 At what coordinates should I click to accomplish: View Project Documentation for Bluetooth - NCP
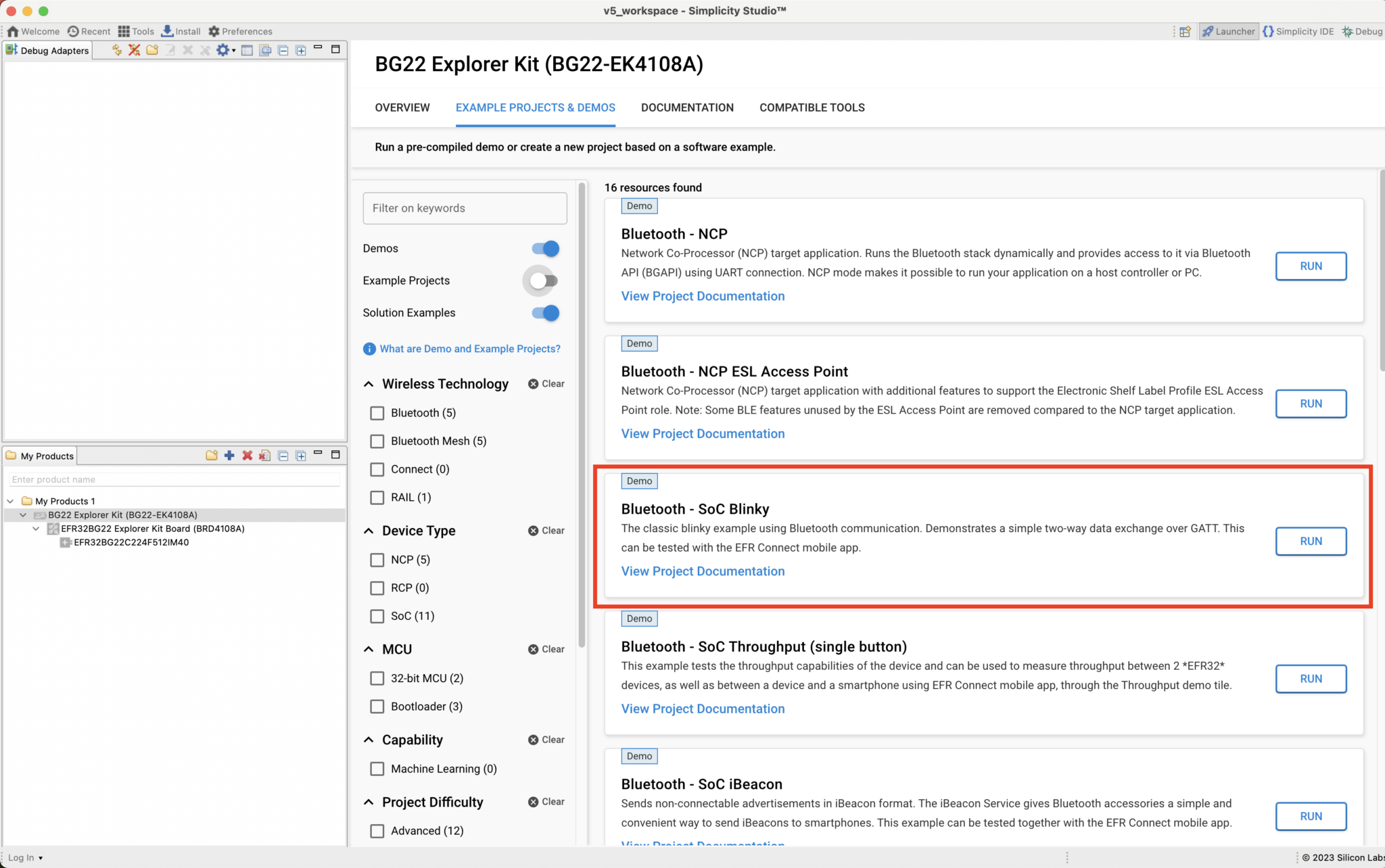pos(703,295)
